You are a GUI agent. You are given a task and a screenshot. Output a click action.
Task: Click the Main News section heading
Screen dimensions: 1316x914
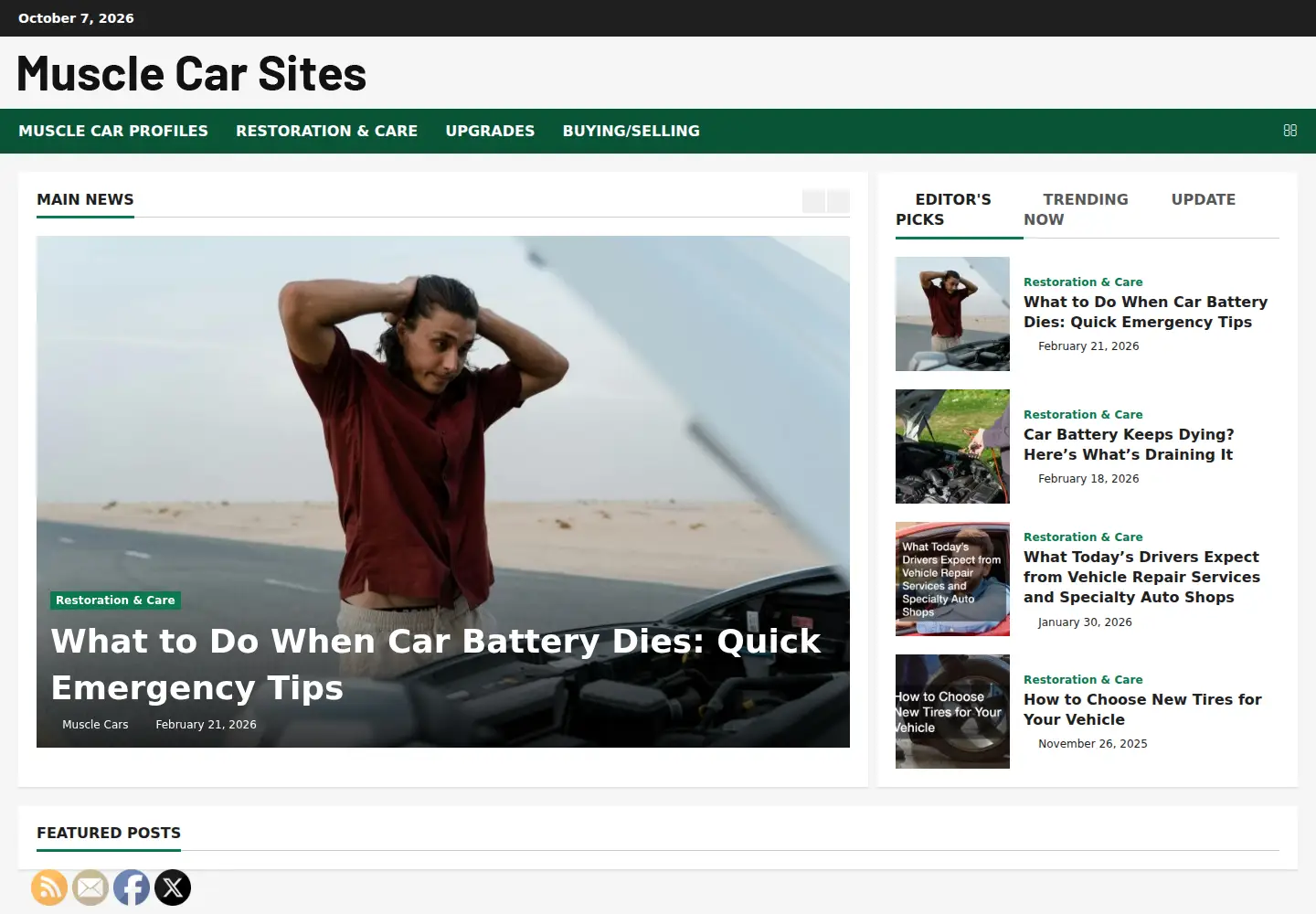click(85, 199)
